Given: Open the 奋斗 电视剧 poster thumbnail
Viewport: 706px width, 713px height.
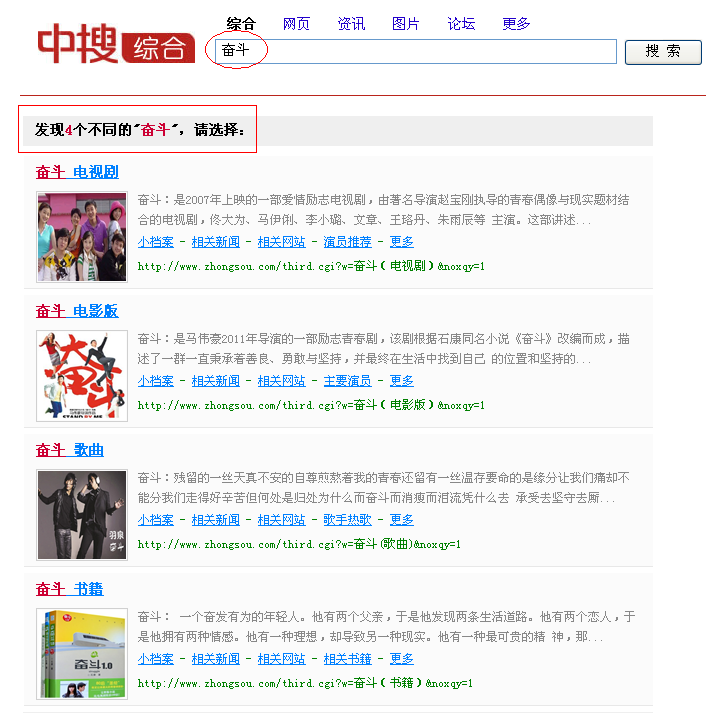Looking at the screenshot, I should (82, 236).
